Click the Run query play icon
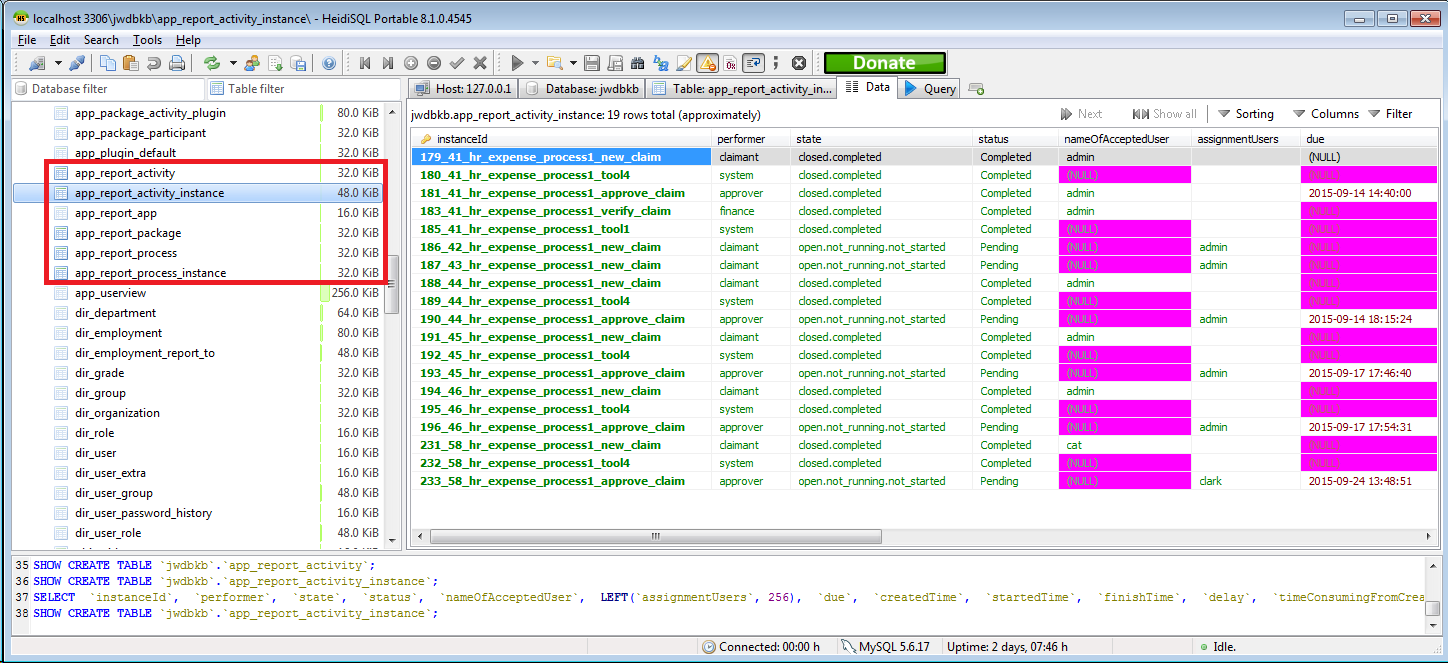 click(x=517, y=63)
